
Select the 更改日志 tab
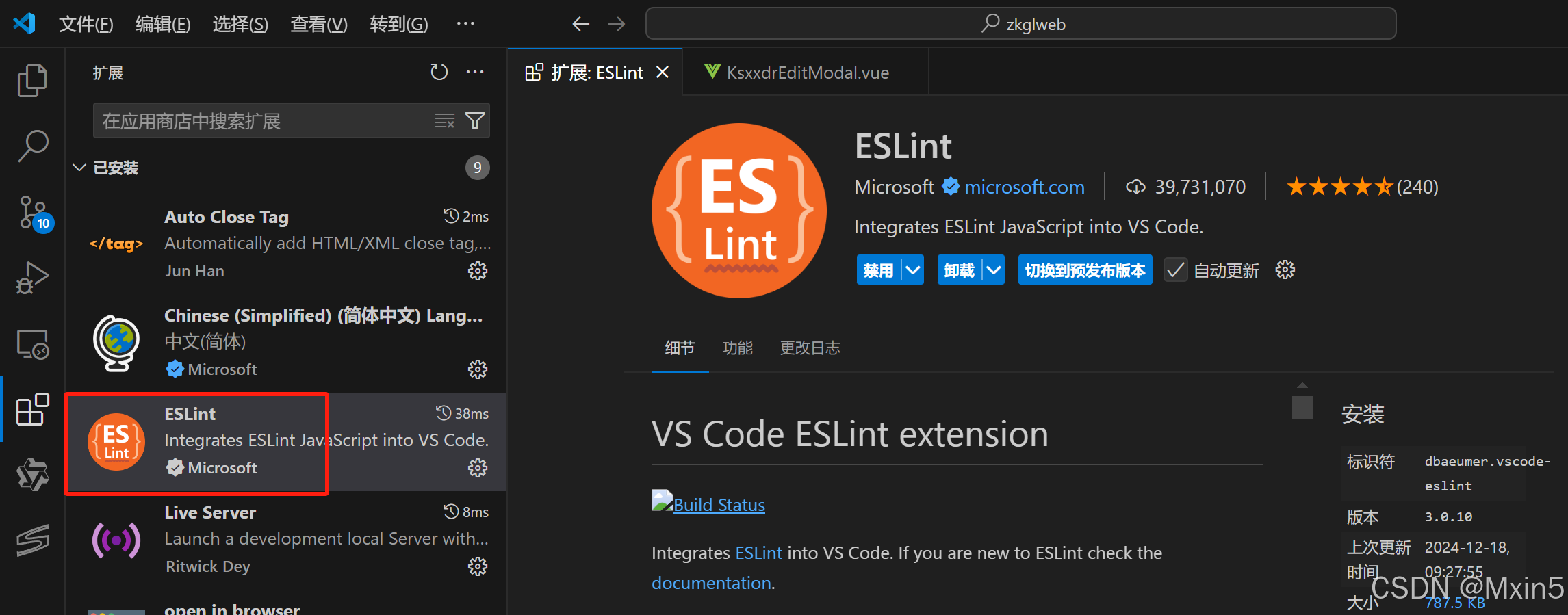(810, 348)
